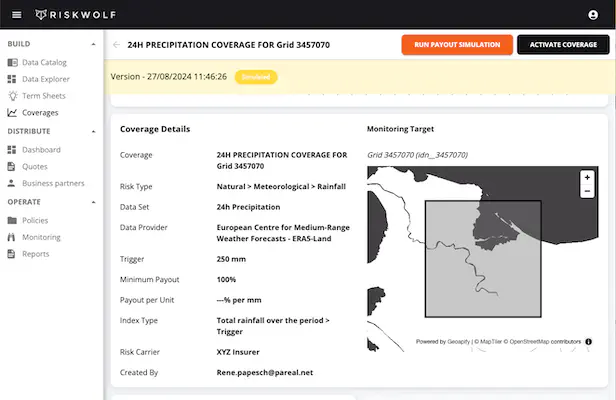Open Data Explorer page
Image resolution: width=616 pixels, height=400 pixels.
click(x=46, y=79)
